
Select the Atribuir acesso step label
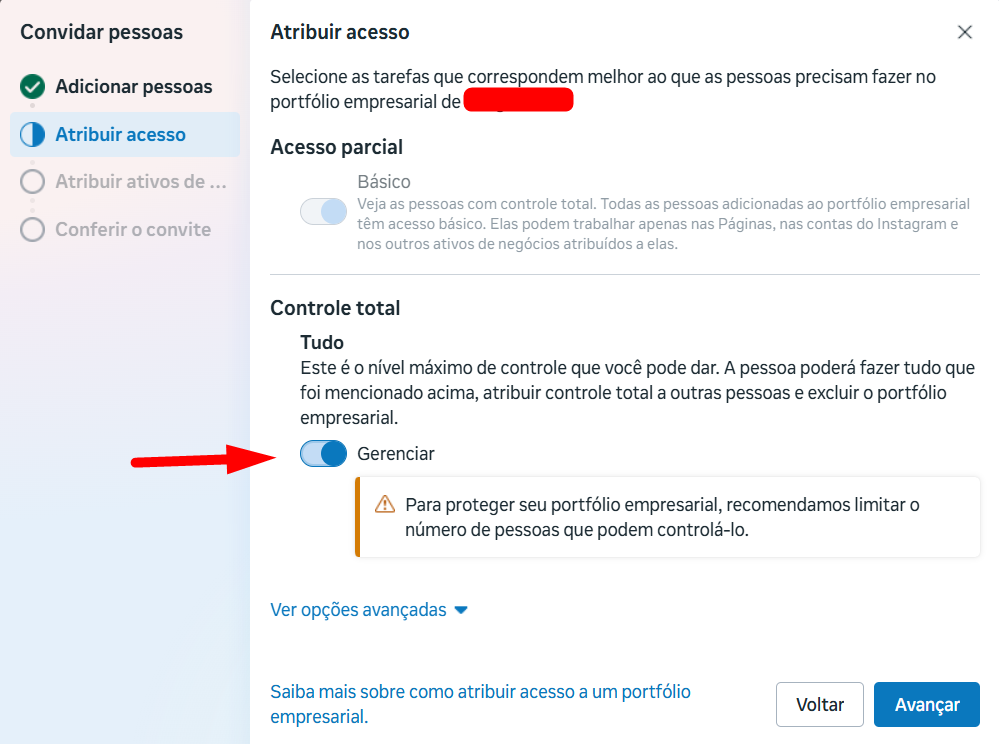coord(121,135)
